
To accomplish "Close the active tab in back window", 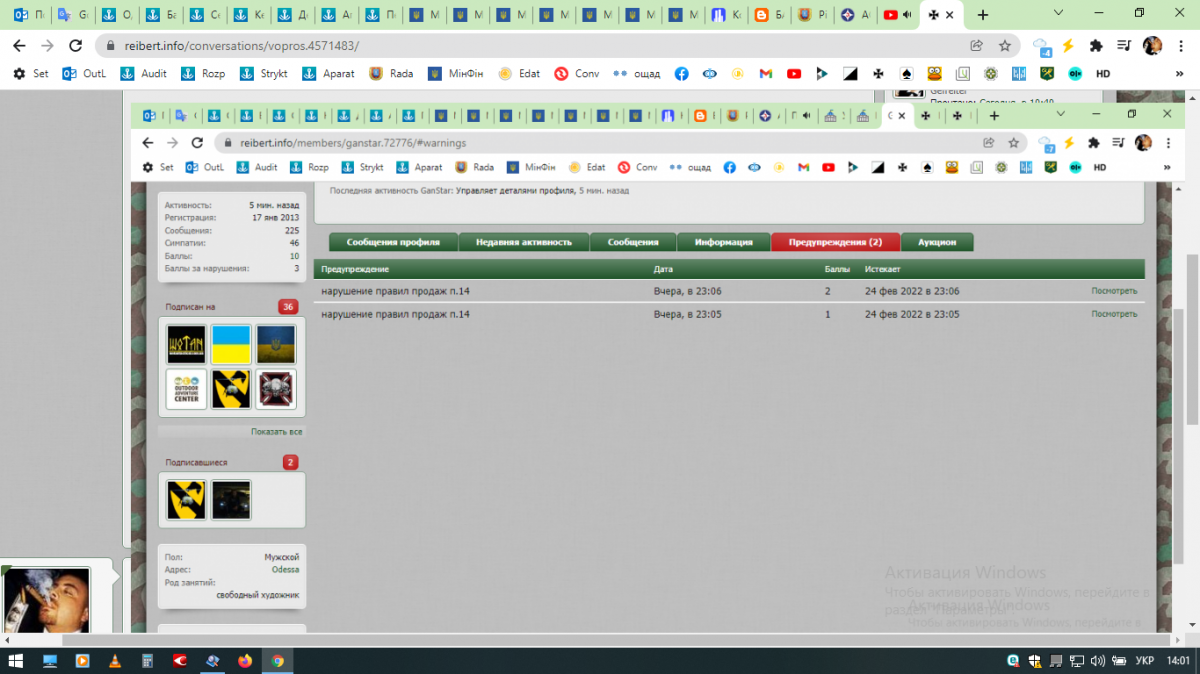I will coord(949,15).
